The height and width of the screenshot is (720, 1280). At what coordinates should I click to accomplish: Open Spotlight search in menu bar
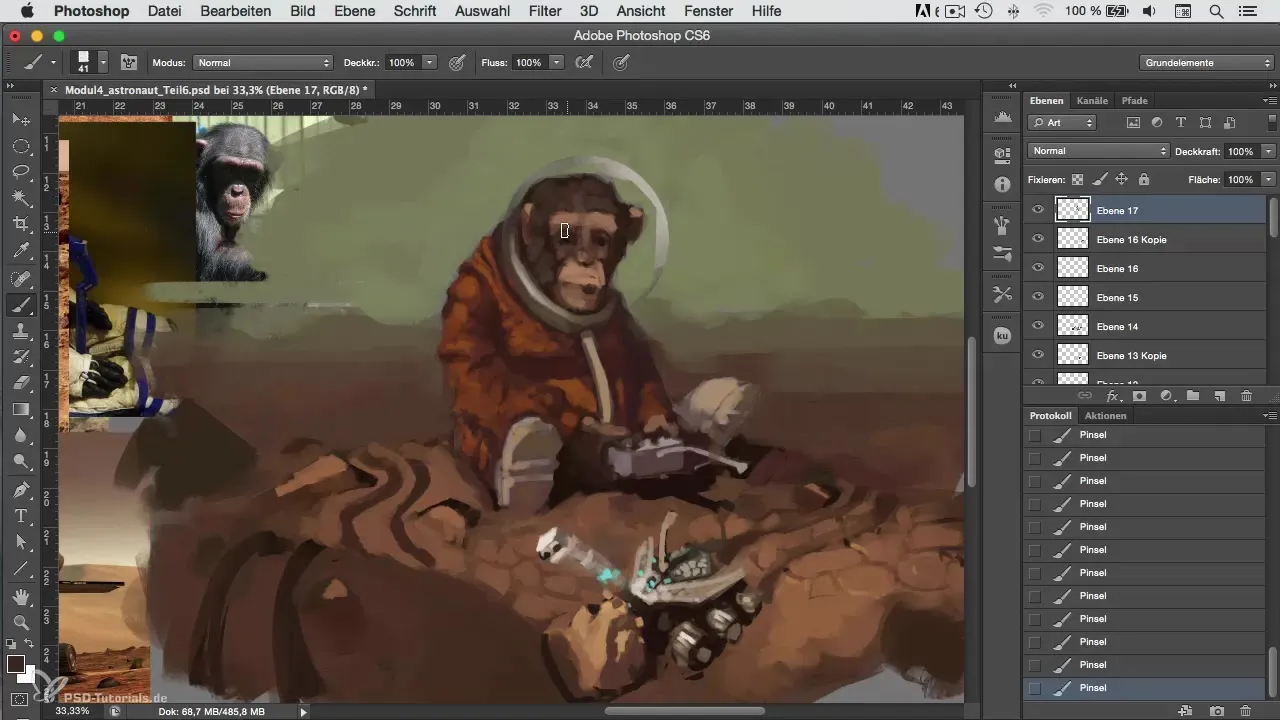tap(1216, 11)
